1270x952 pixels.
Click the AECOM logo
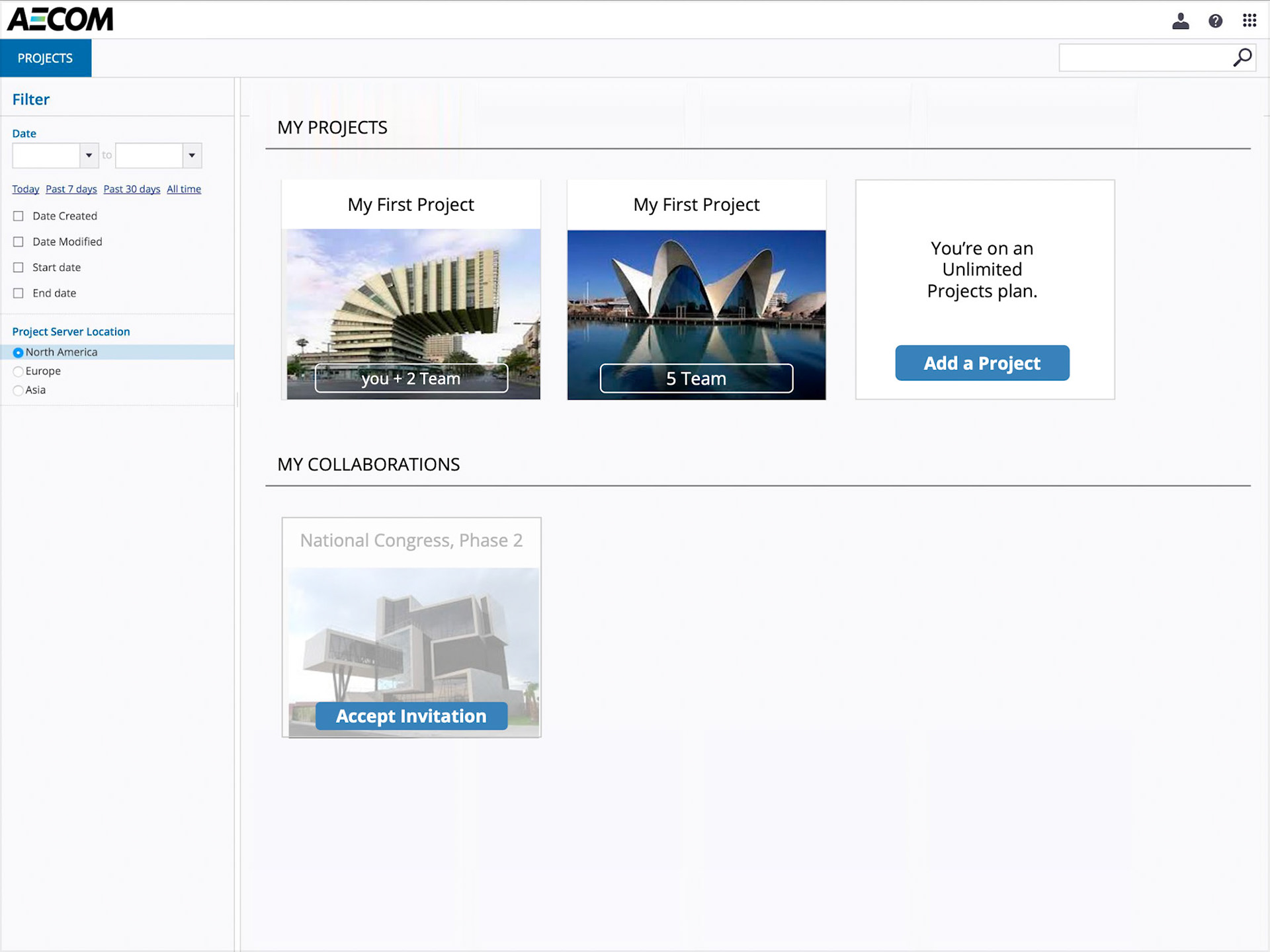60,19
